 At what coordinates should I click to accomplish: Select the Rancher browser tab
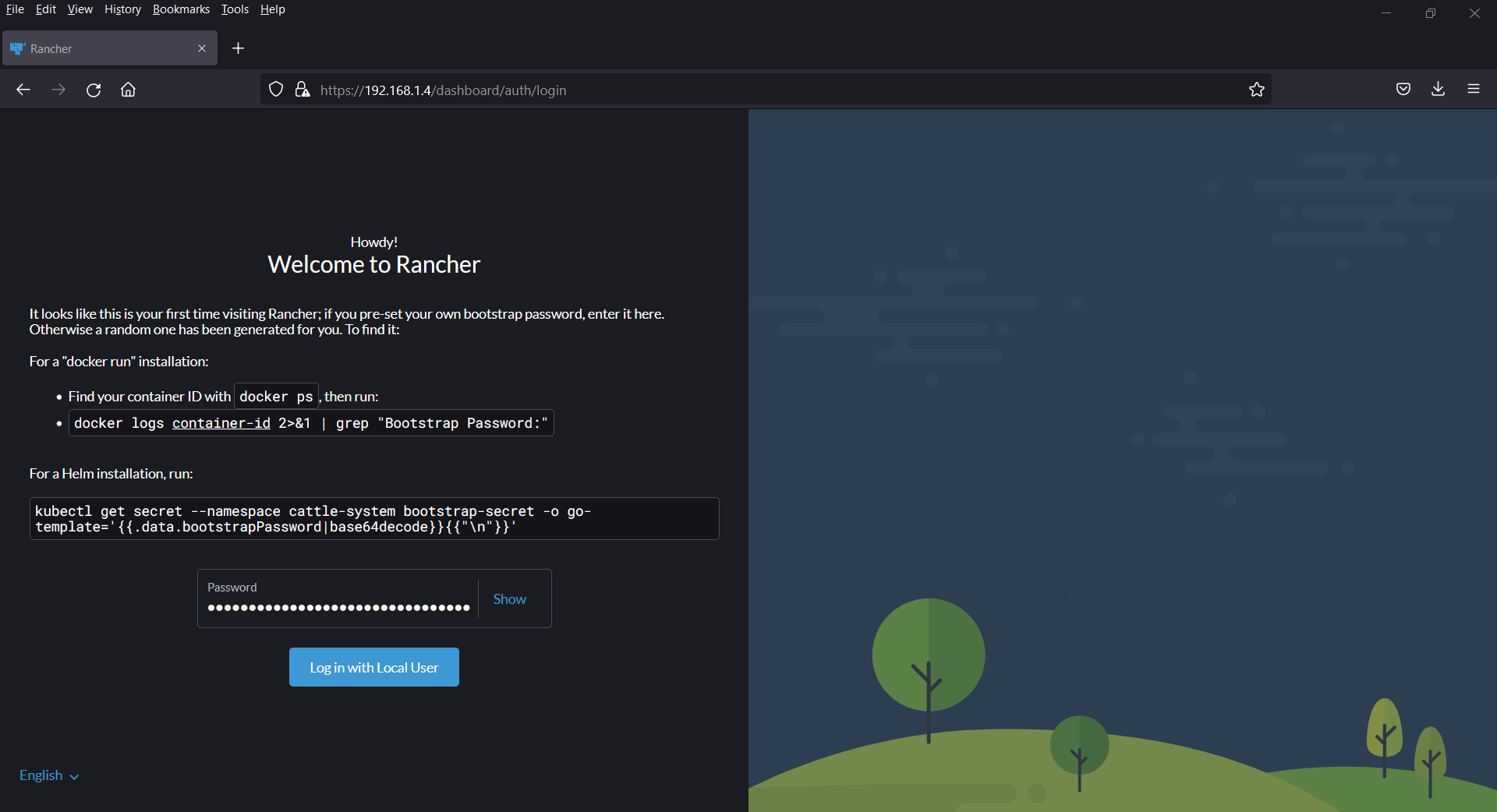point(110,48)
